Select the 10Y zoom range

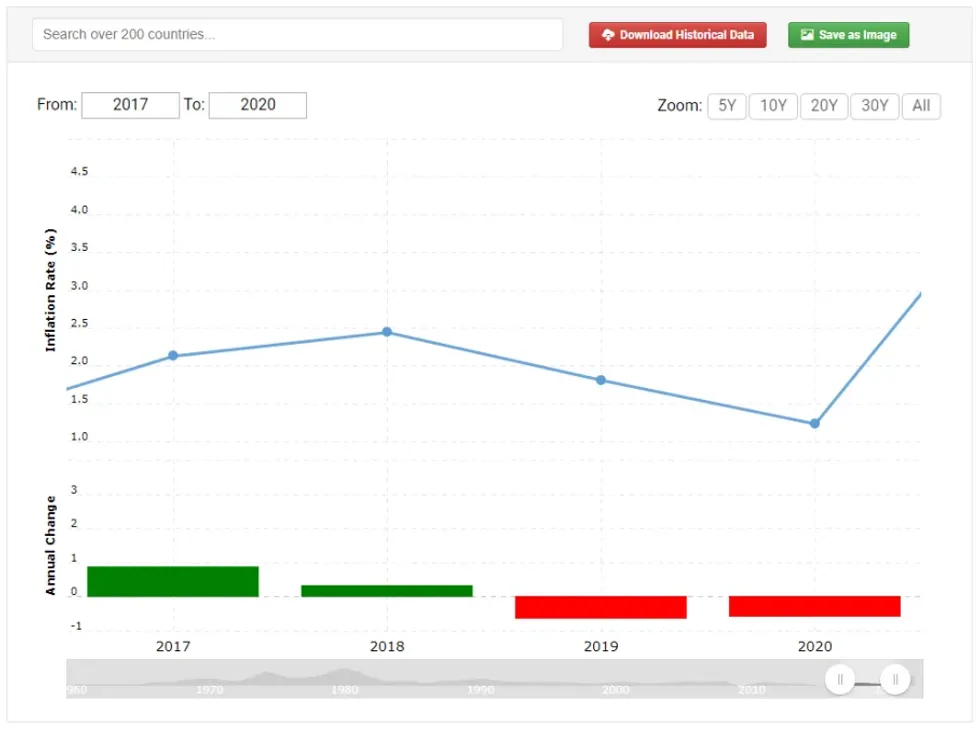coord(773,106)
